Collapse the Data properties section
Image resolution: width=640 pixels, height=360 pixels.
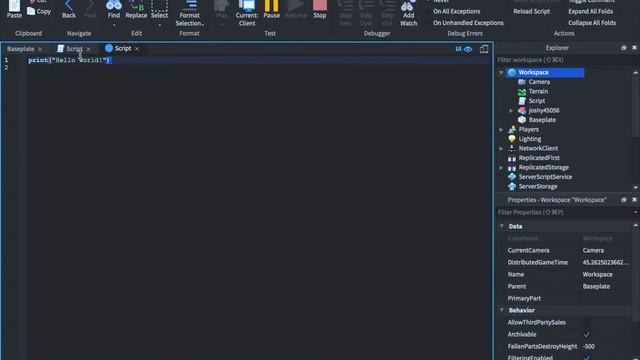pyautogui.click(x=502, y=226)
